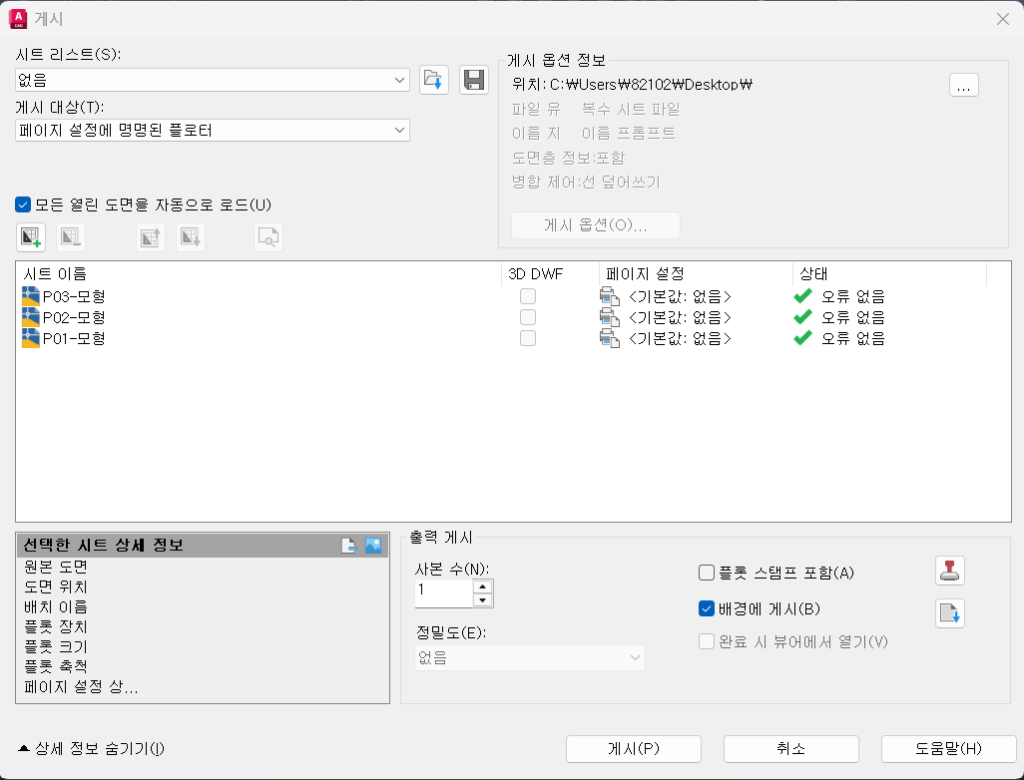The image size is (1024, 780).
Task: Click the move sheet down icon
Action: [189, 236]
